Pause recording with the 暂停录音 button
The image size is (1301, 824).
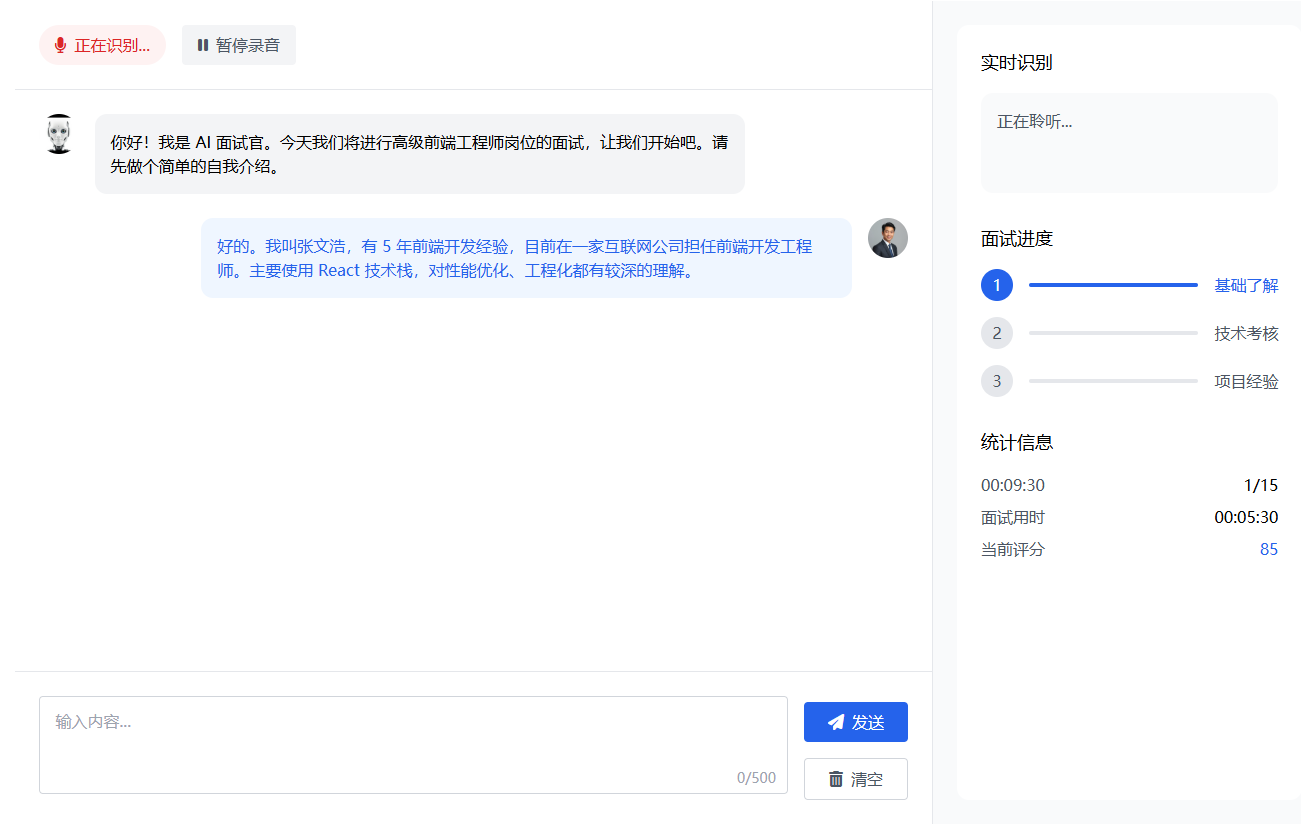pyautogui.click(x=238, y=45)
